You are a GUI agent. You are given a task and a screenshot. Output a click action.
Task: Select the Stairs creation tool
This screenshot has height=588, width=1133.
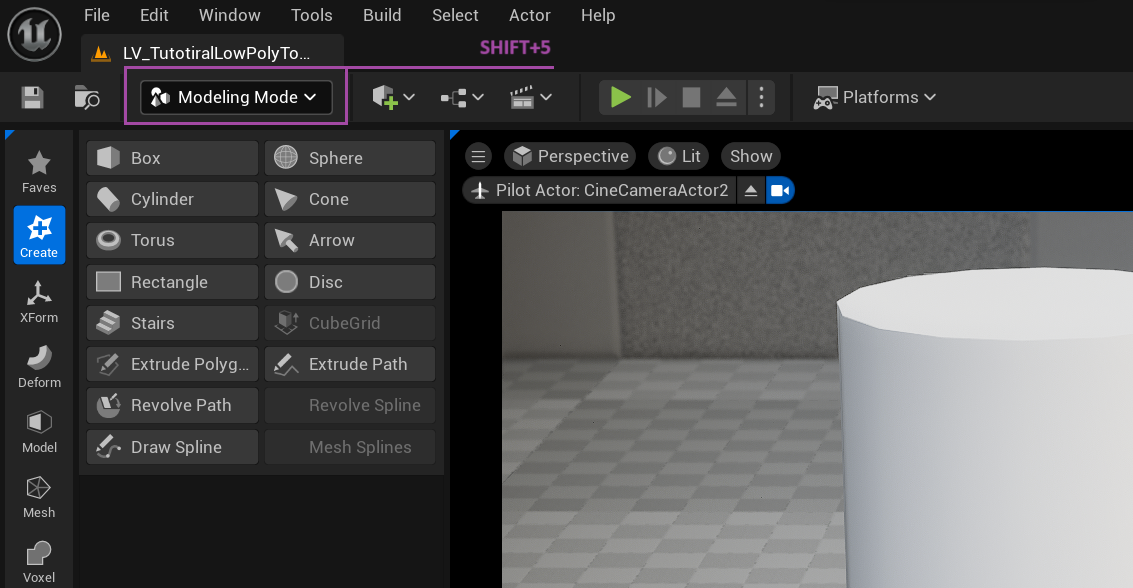point(171,322)
